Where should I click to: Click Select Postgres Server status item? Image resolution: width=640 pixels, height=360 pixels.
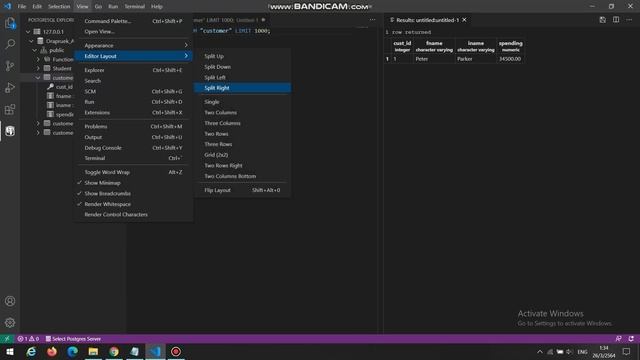coord(73,339)
